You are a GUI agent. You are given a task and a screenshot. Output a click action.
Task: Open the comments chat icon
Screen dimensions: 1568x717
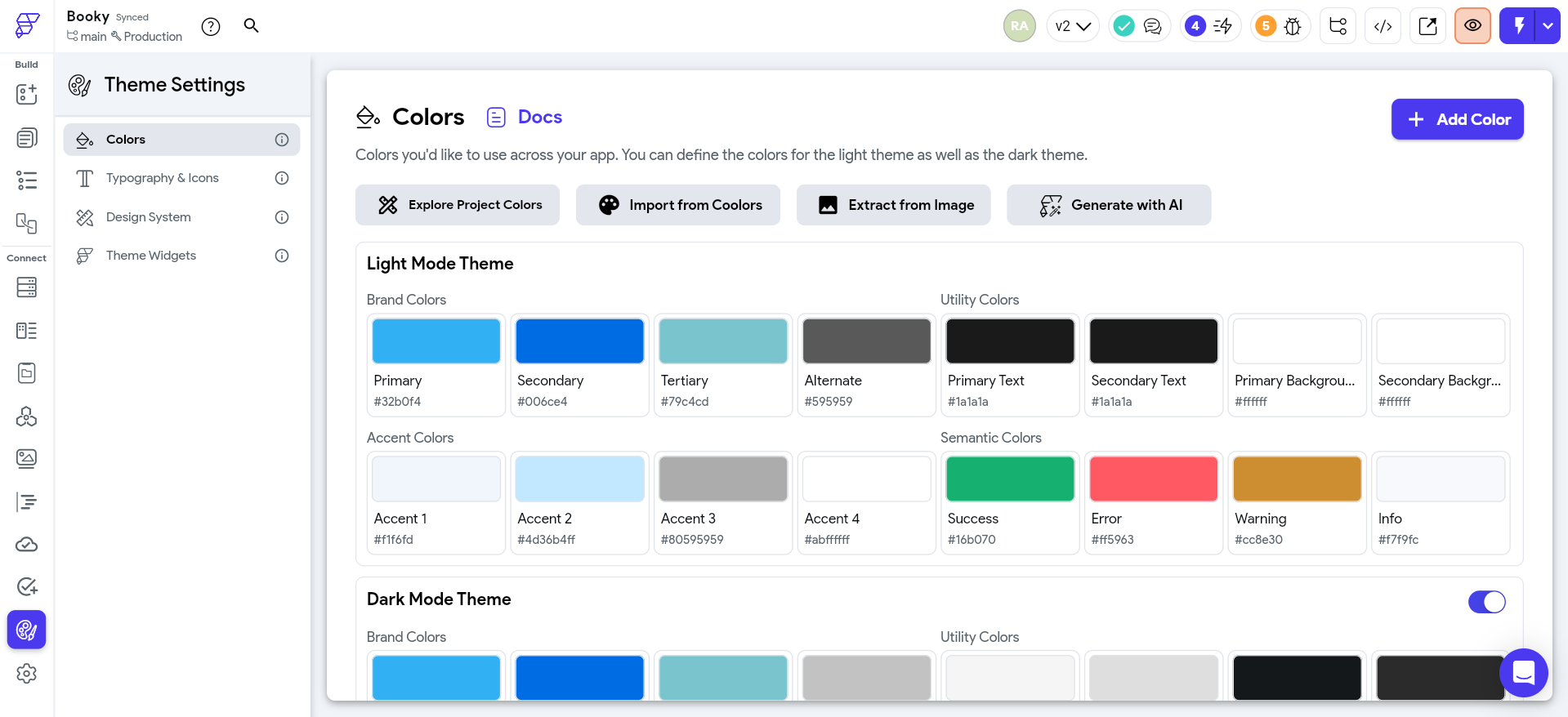pyautogui.click(x=1152, y=26)
